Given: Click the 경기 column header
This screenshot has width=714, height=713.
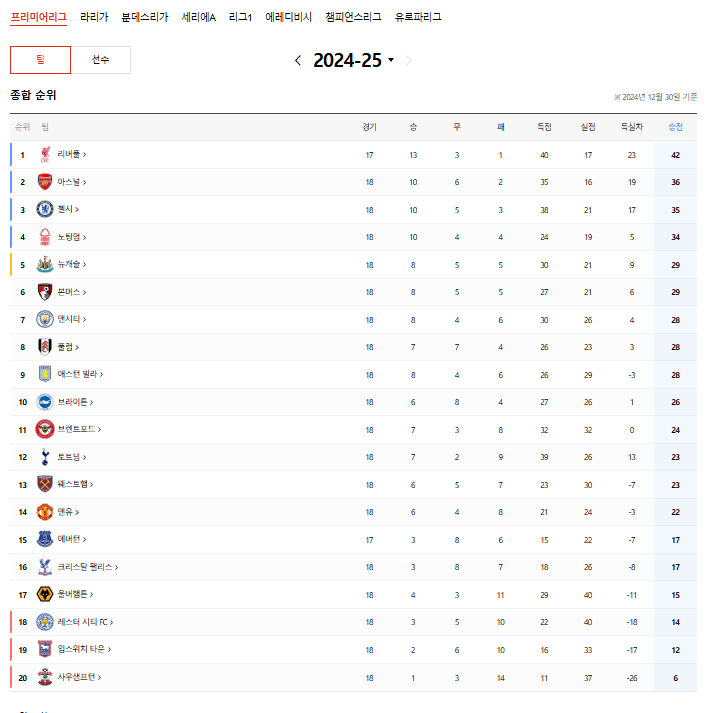Looking at the screenshot, I should (x=369, y=127).
